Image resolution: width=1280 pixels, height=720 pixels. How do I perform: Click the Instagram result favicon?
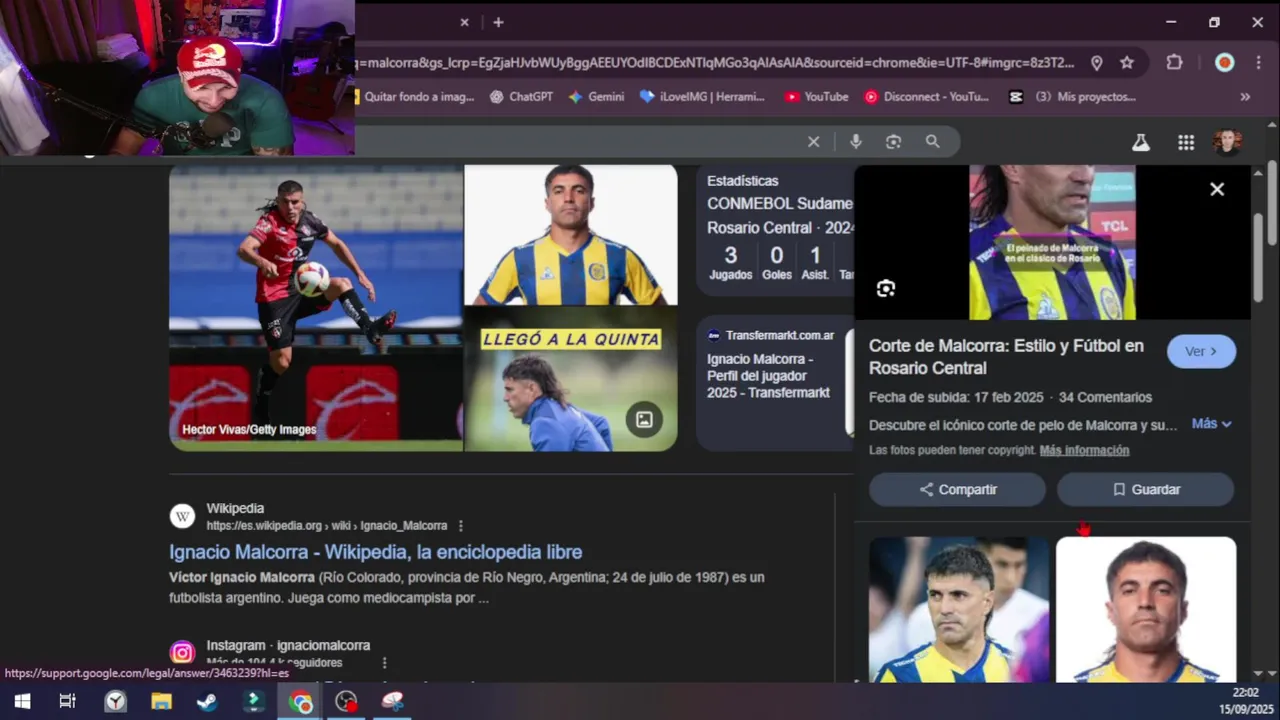[x=182, y=653]
